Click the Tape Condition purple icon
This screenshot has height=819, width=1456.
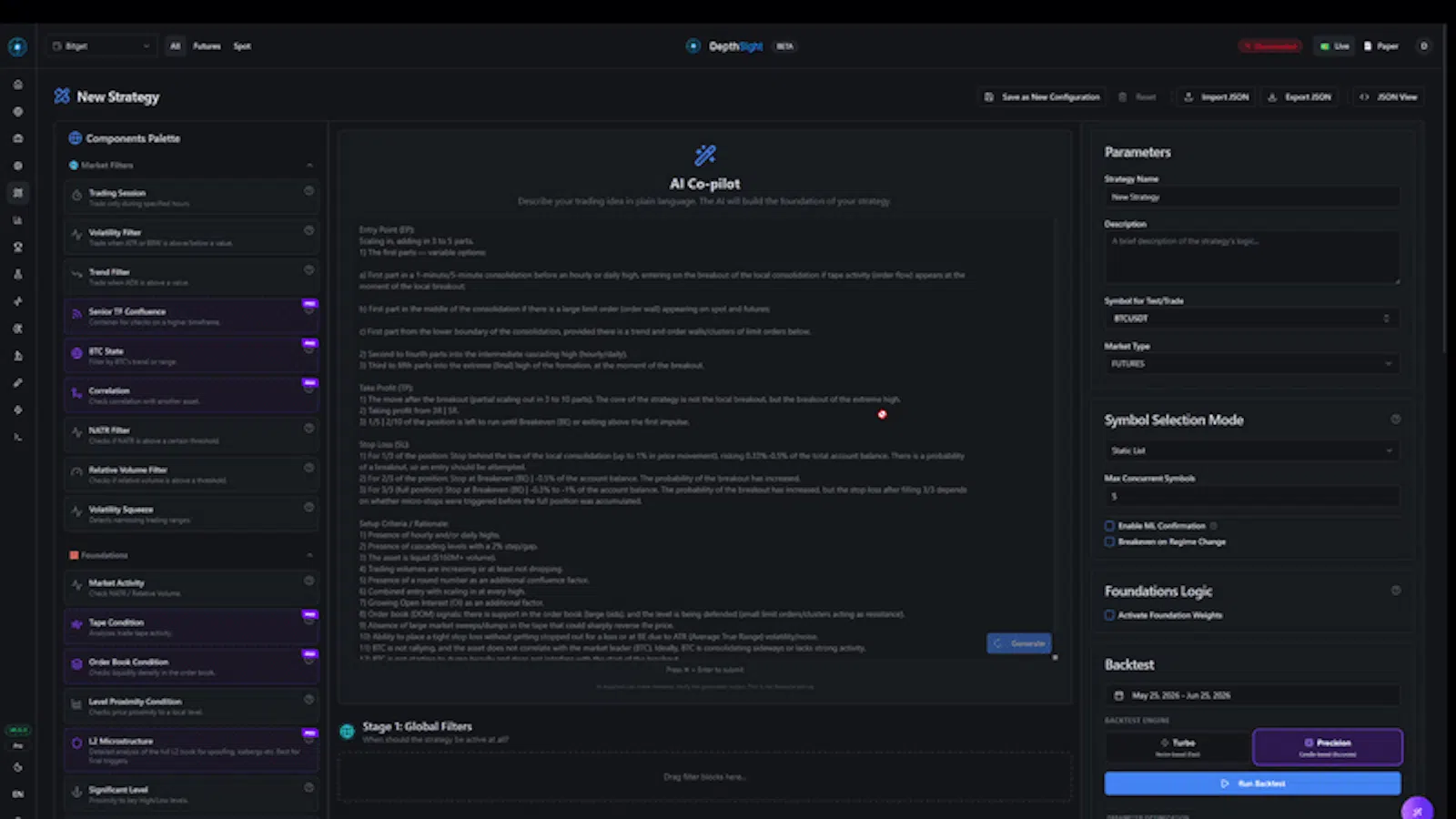pyautogui.click(x=76, y=625)
